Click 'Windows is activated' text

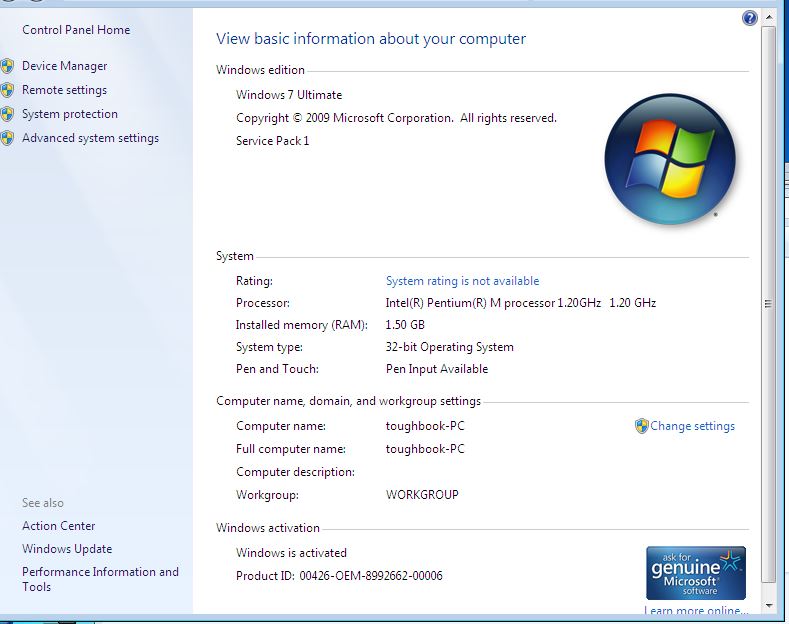(291, 553)
